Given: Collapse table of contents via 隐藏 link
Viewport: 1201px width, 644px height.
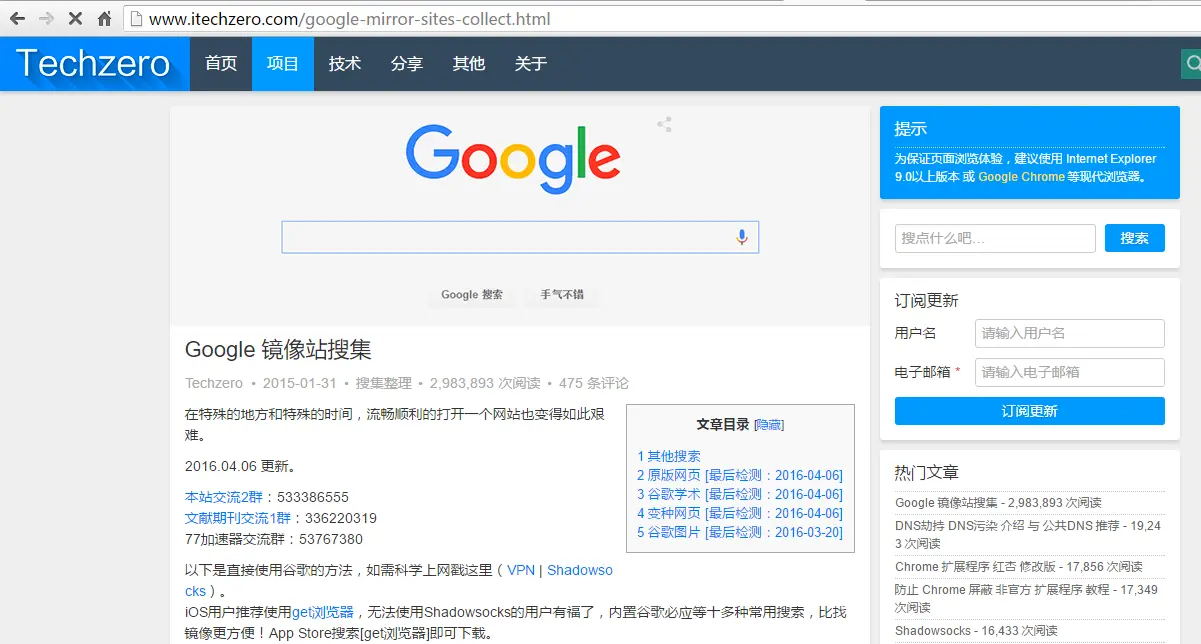Looking at the screenshot, I should [769, 425].
